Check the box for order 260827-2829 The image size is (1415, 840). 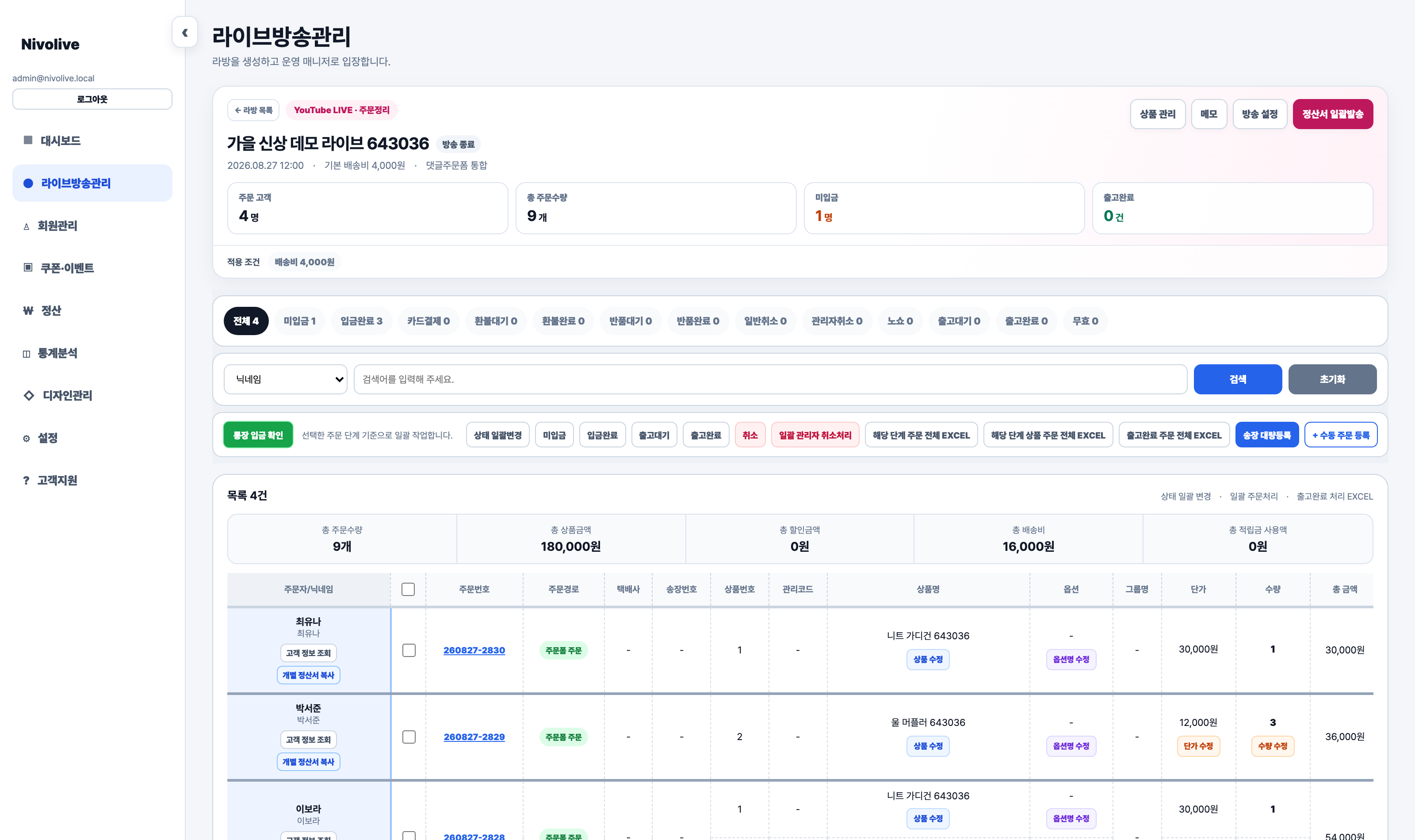pyautogui.click(x=409, y=737)
